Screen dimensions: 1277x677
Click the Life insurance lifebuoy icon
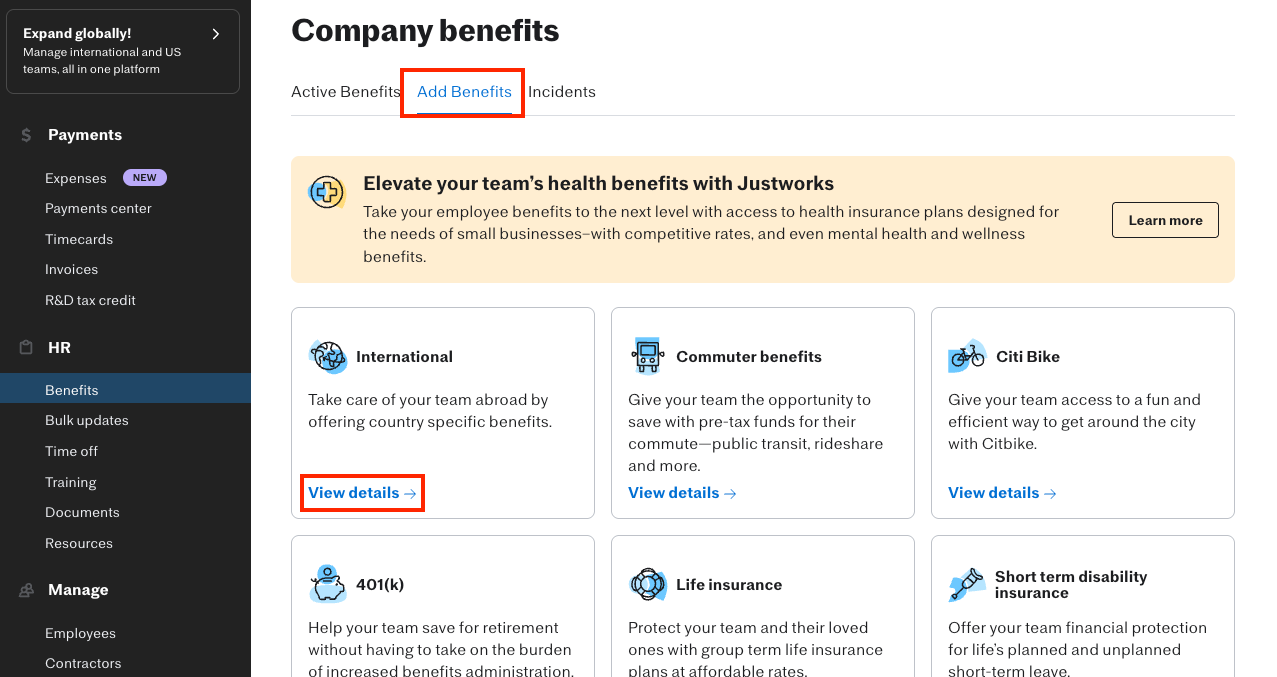pos(647,584)
